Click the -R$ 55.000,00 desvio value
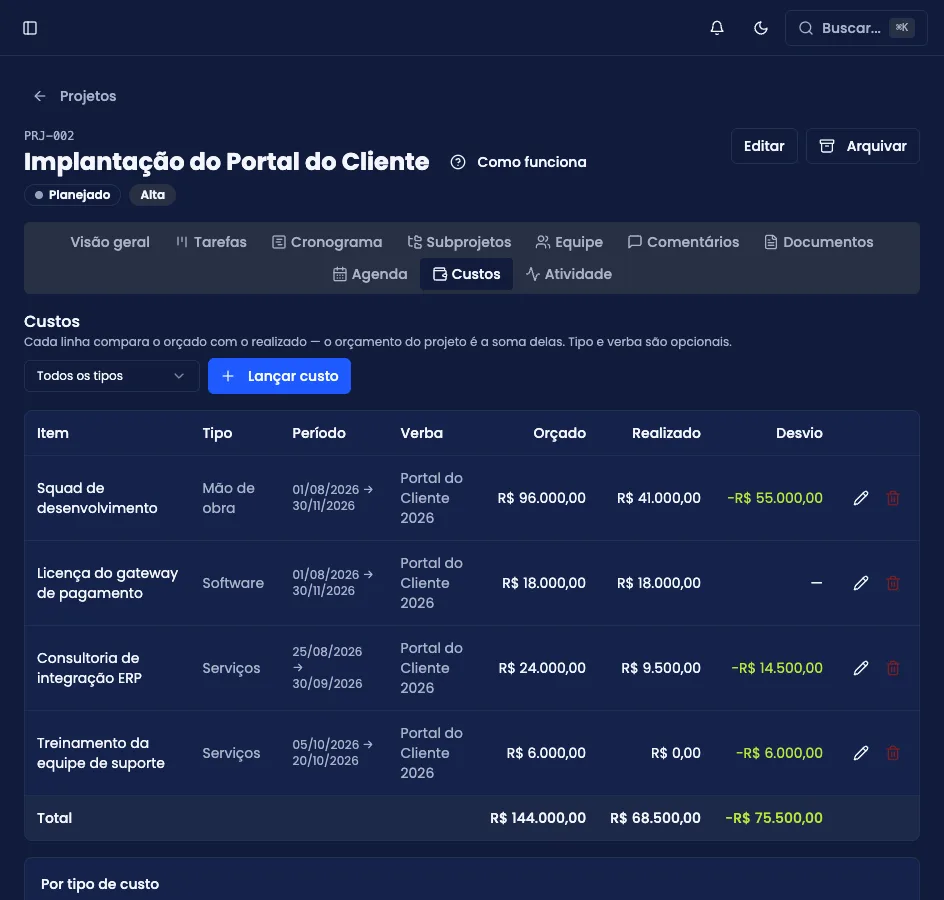 click(x=774, y=498)
